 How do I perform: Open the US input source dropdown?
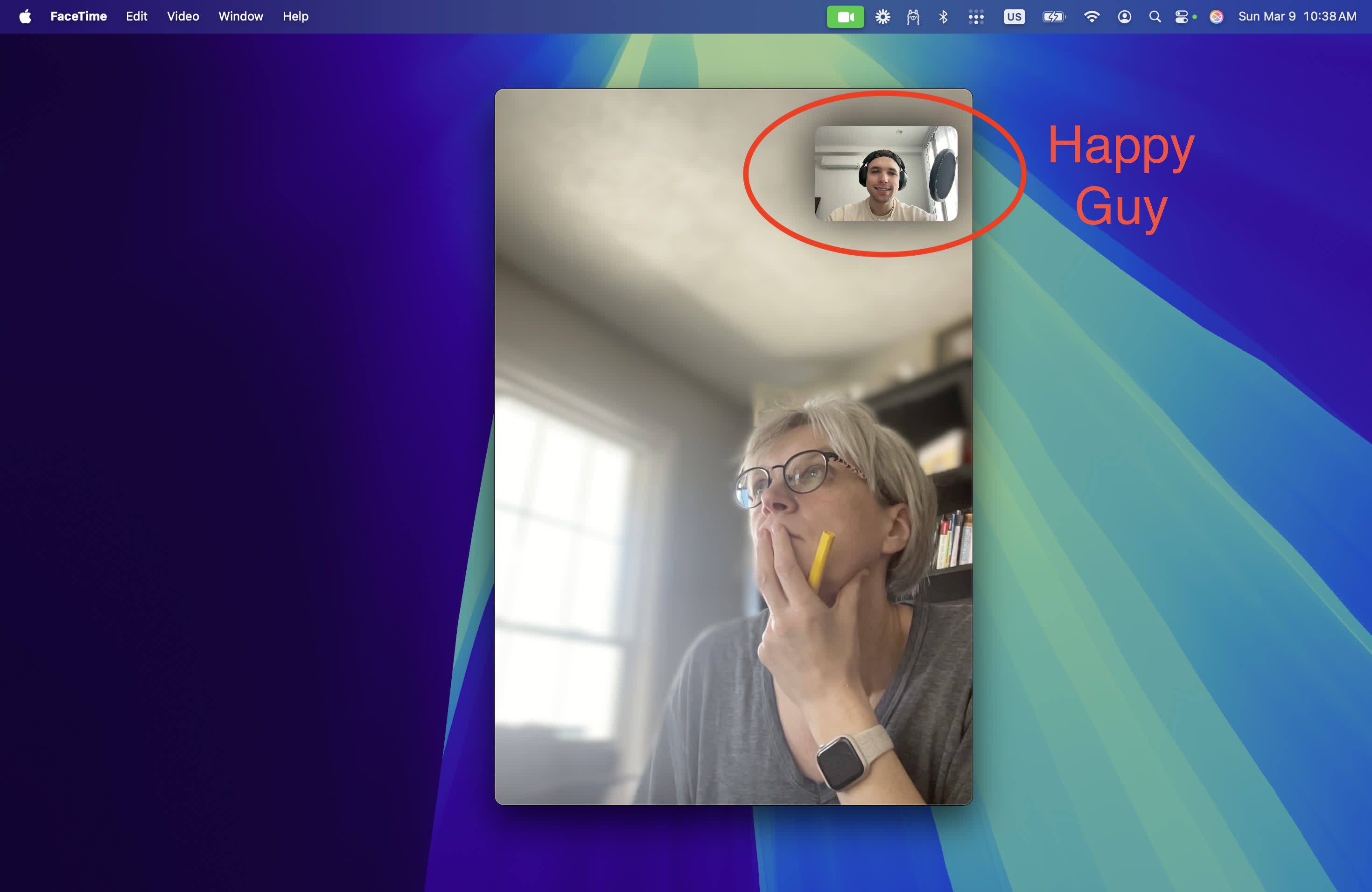coord(1014,17)
